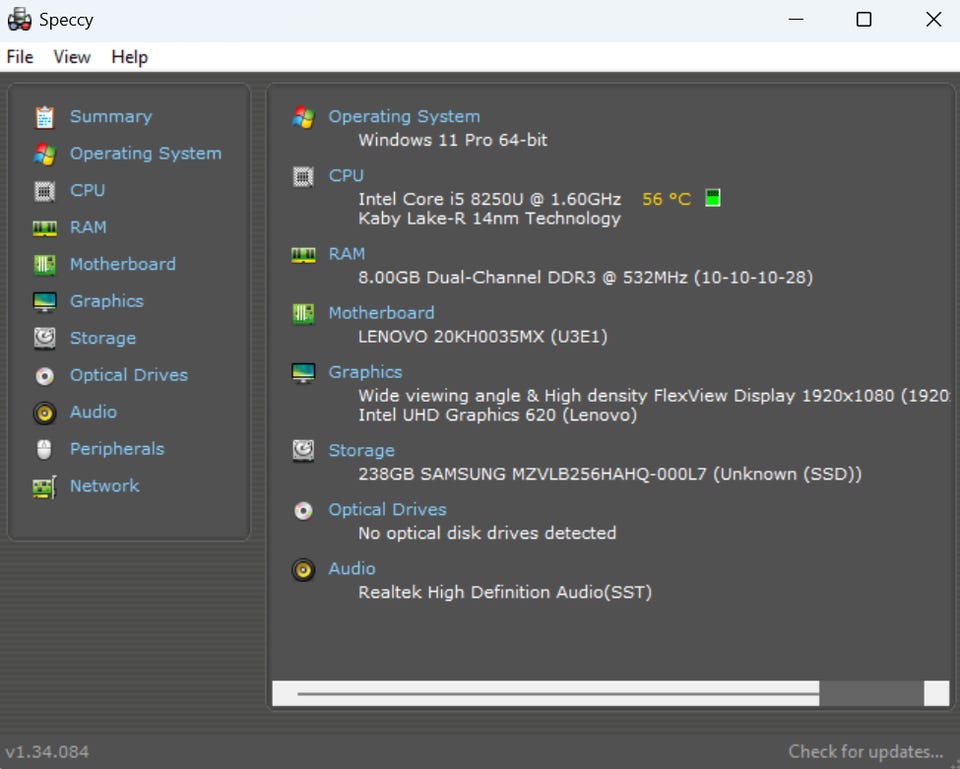Viewport: 960px width, 769px height.
Task: Click the Graphics monitor icon in summary panel
Action: click(x=303, y=373)
